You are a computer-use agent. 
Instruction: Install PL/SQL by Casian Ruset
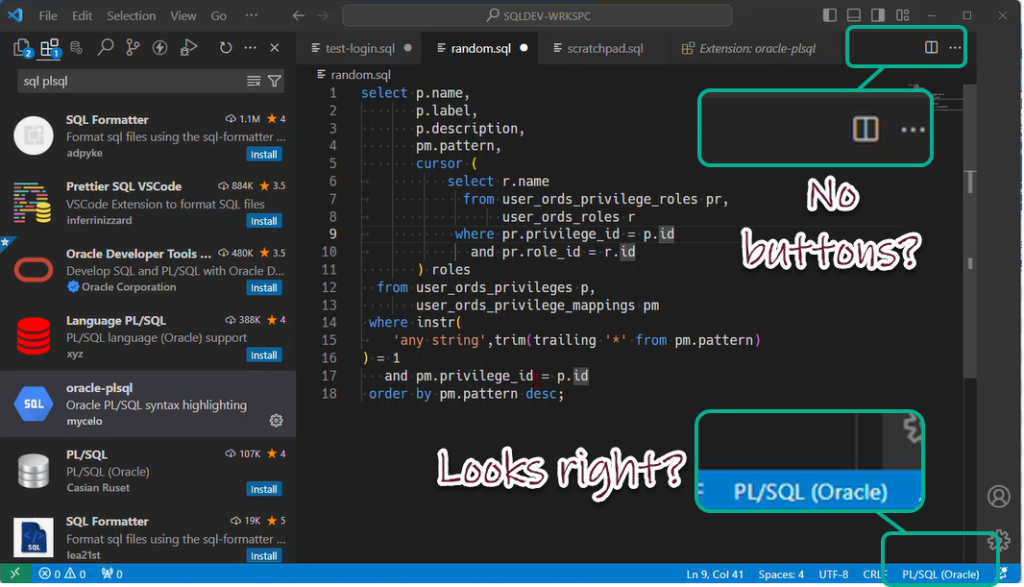point(264,489)
